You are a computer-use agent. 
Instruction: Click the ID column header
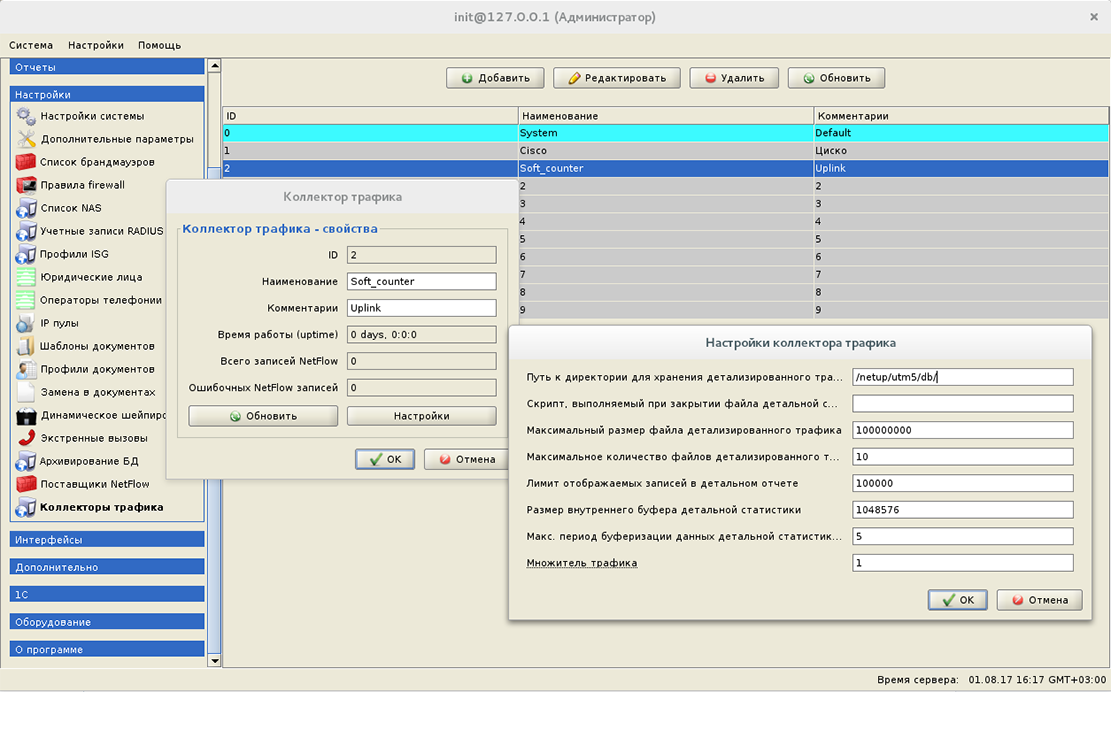click(371, 115)
